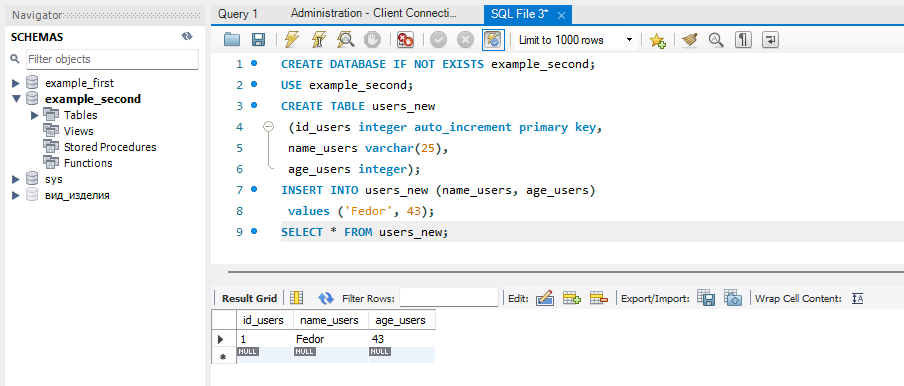Click the Filter Rows input box
Viewport: 904px width, 386px height.
pos(449,298)
